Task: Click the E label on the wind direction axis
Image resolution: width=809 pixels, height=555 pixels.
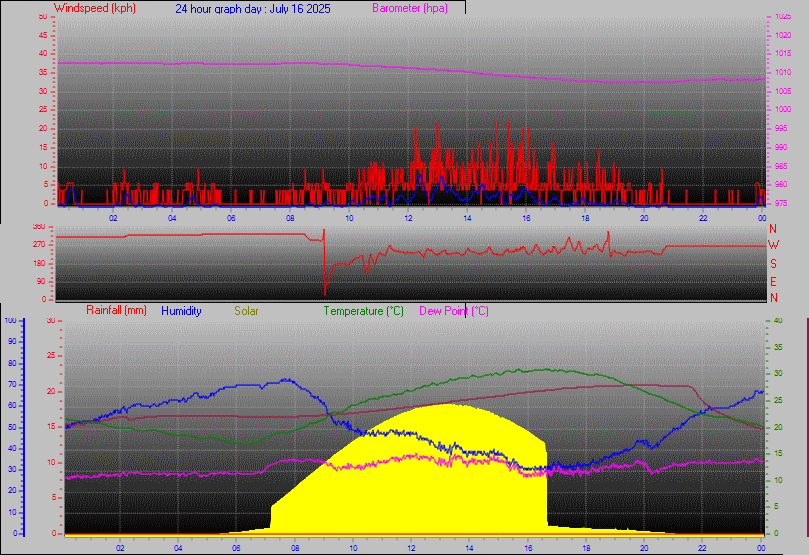Action: pyautogui.click(x=773, y=282)
